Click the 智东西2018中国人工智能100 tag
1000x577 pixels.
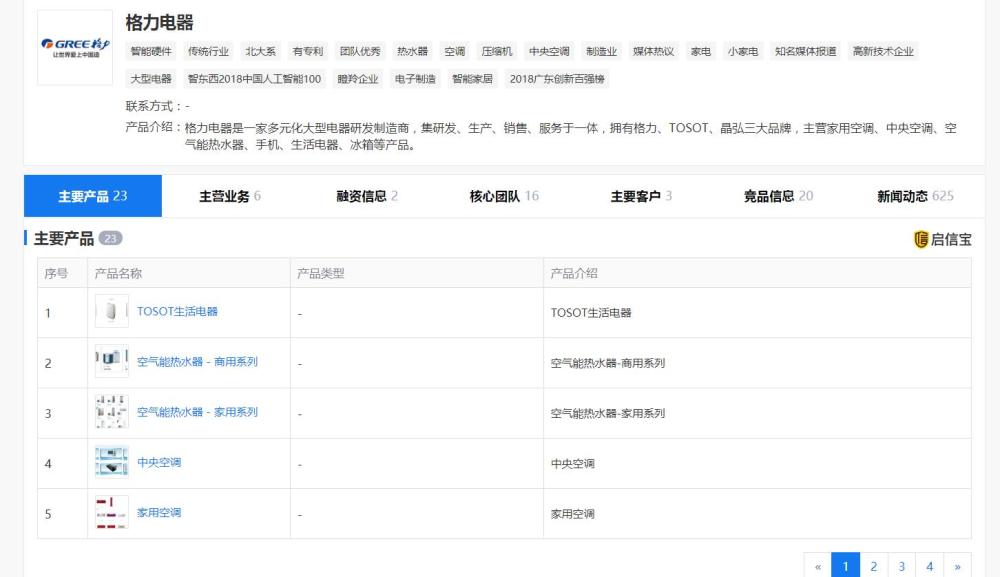(x=254, y=79)
